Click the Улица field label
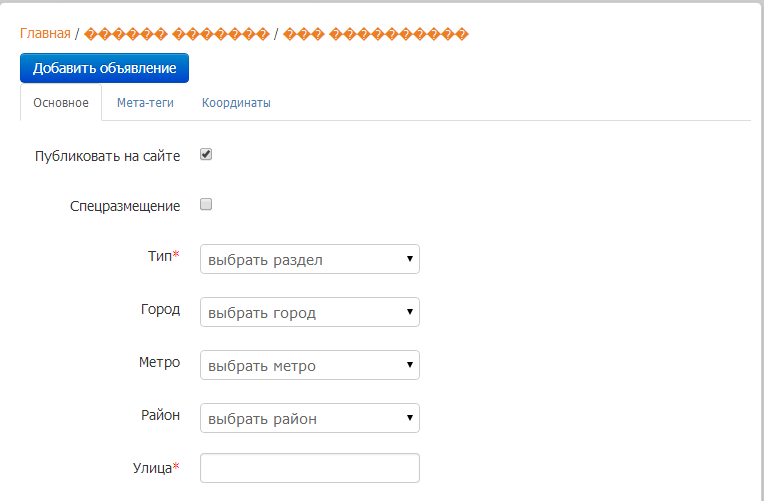 tap(156, 468)
